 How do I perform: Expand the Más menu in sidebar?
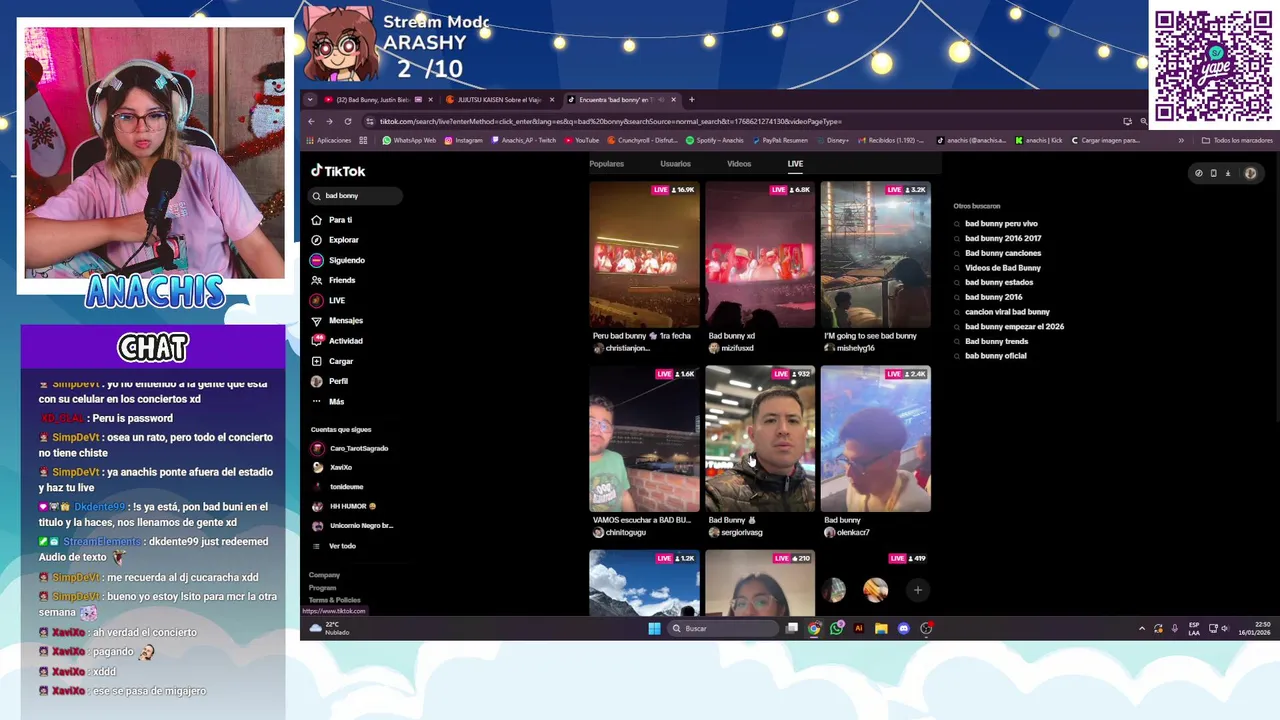(x=329, y=401)
